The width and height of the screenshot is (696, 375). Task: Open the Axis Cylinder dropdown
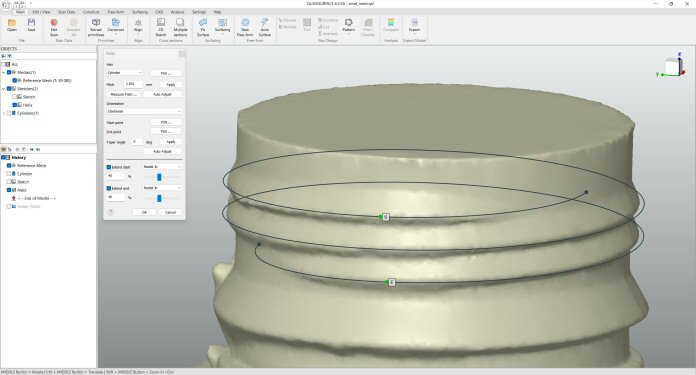(x=124, y=73)
